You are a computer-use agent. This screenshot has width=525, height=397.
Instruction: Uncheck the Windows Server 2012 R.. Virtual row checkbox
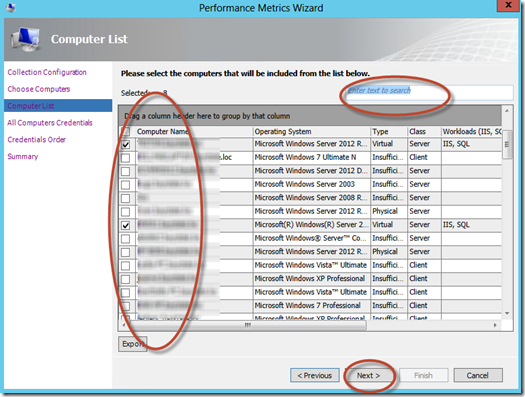coord(126,144)
